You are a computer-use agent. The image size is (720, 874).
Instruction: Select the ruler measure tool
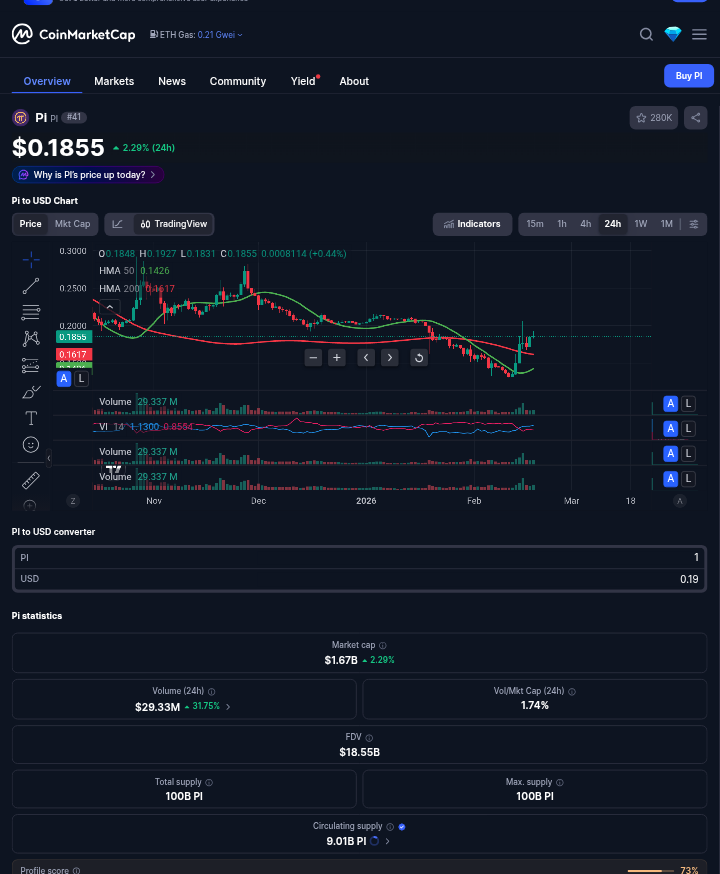pyautogui.click(x=31, y=480)
